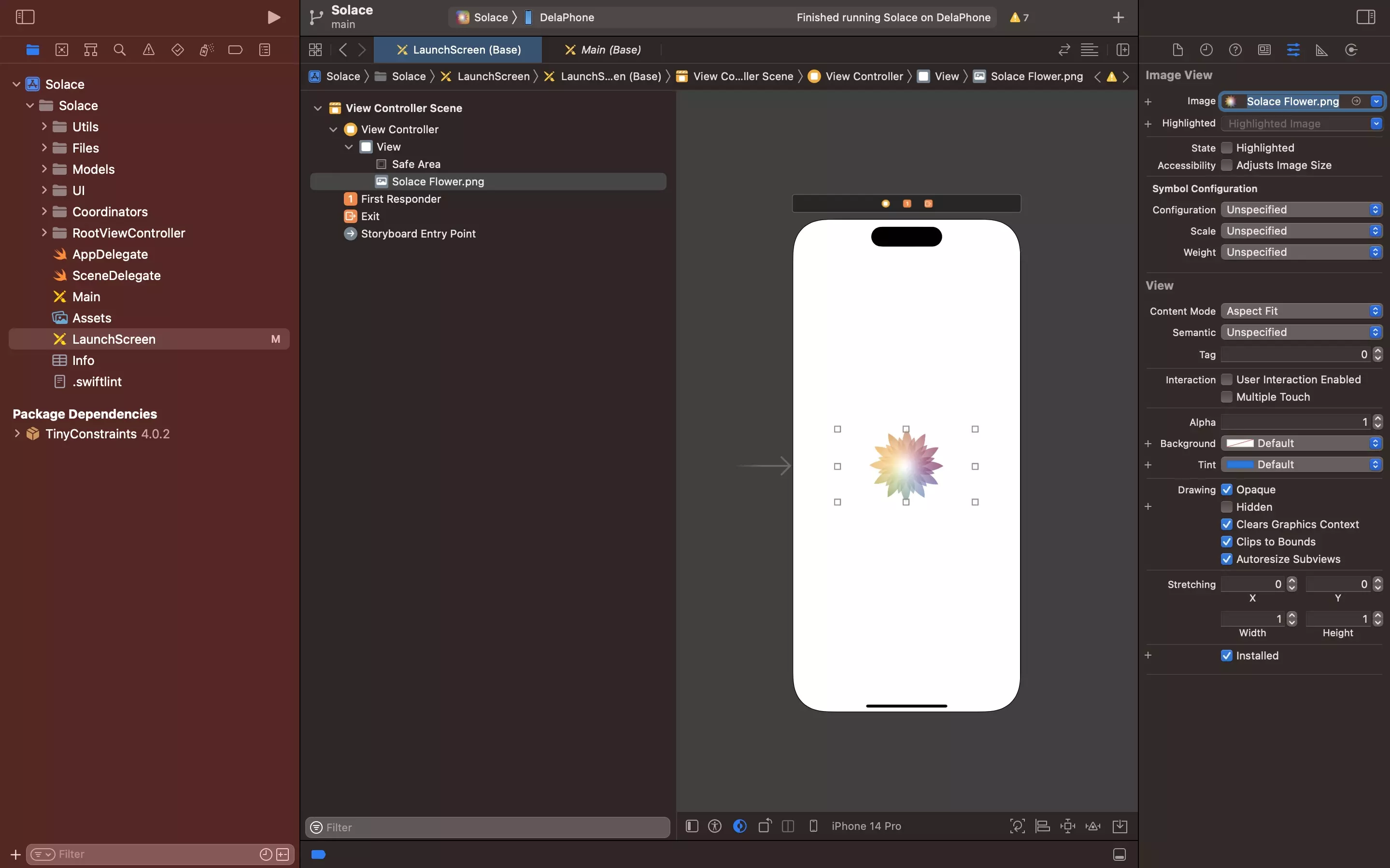
Task: Toggle the inspectors panel
Action: [1365, 17]
